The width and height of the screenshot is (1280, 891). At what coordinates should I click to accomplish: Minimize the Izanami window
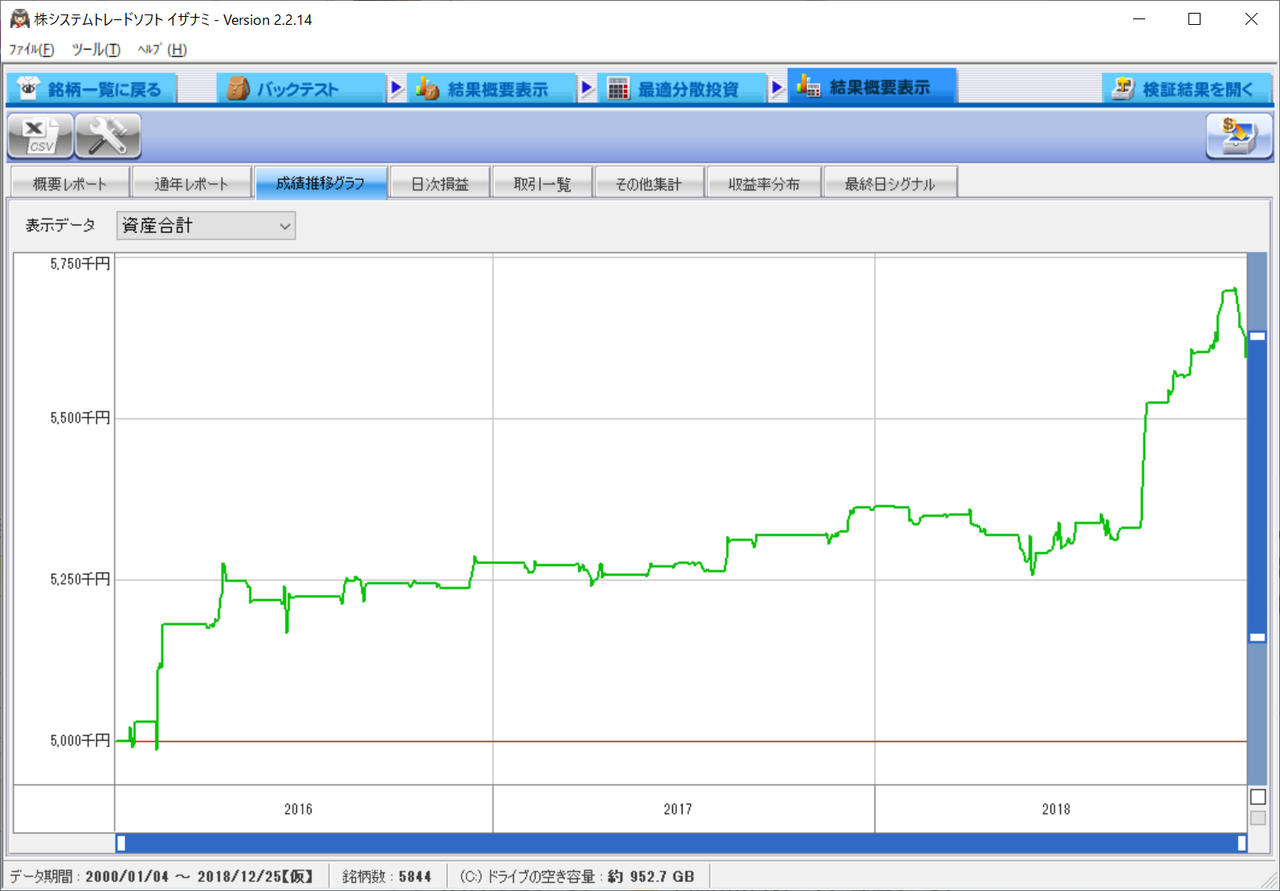coord(1139,19)
